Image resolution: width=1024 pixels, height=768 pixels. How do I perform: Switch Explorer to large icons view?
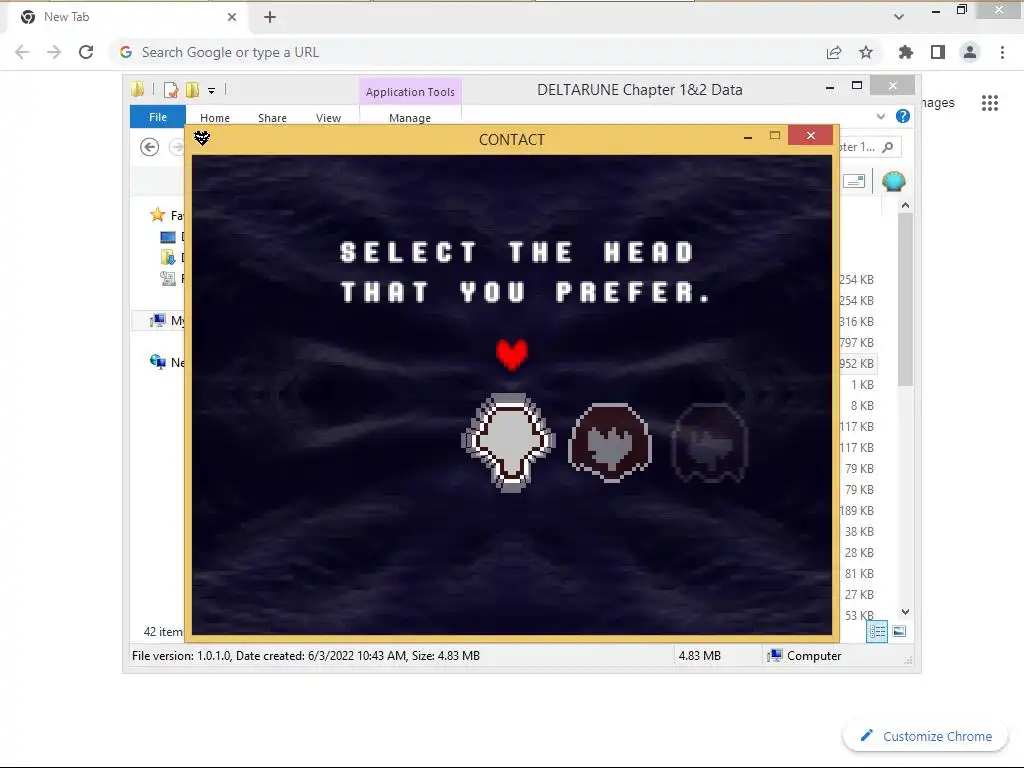click(x=899, y=631)
